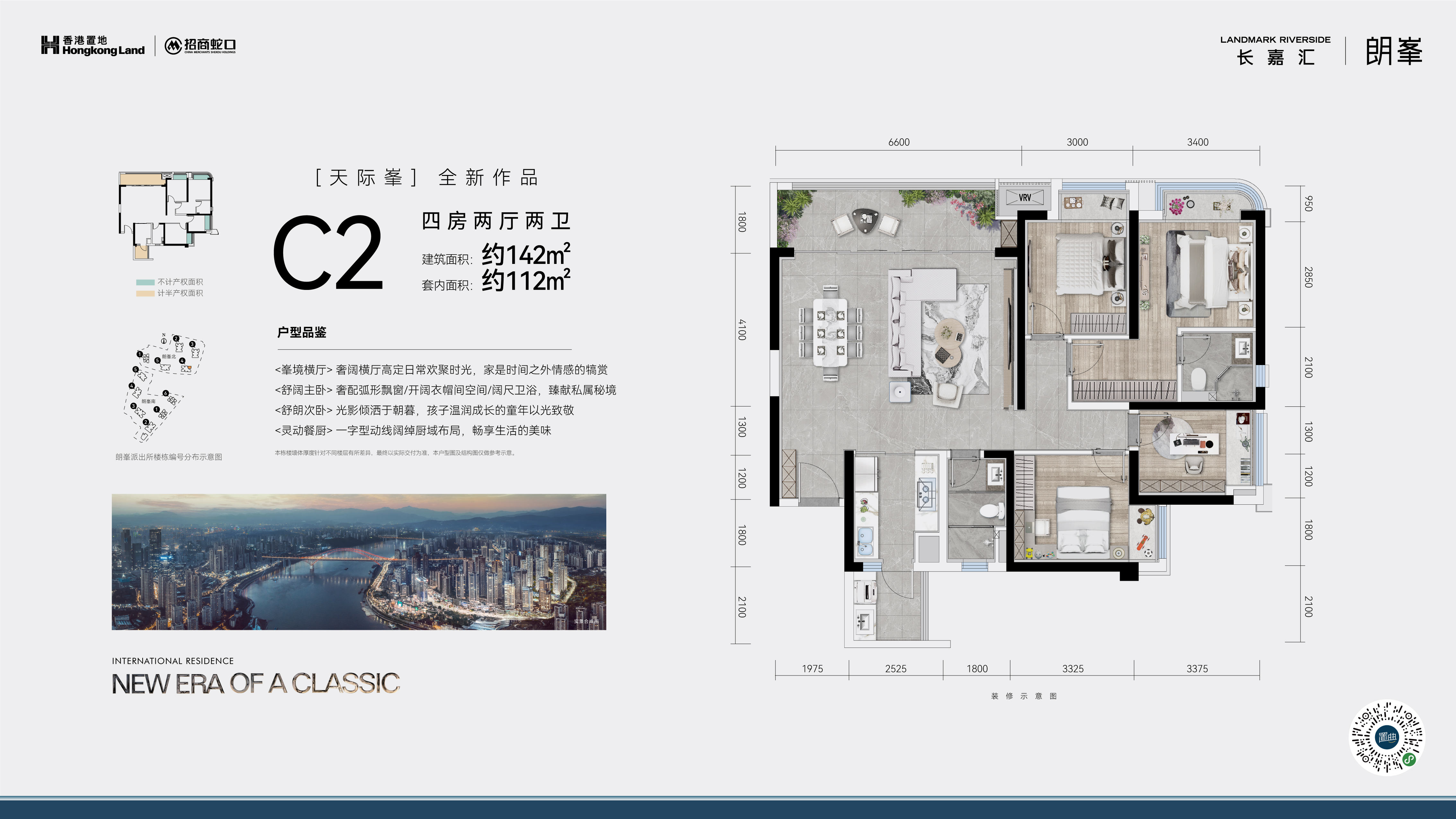Click the 3325 bottom dimension label

click(1073, 669)
